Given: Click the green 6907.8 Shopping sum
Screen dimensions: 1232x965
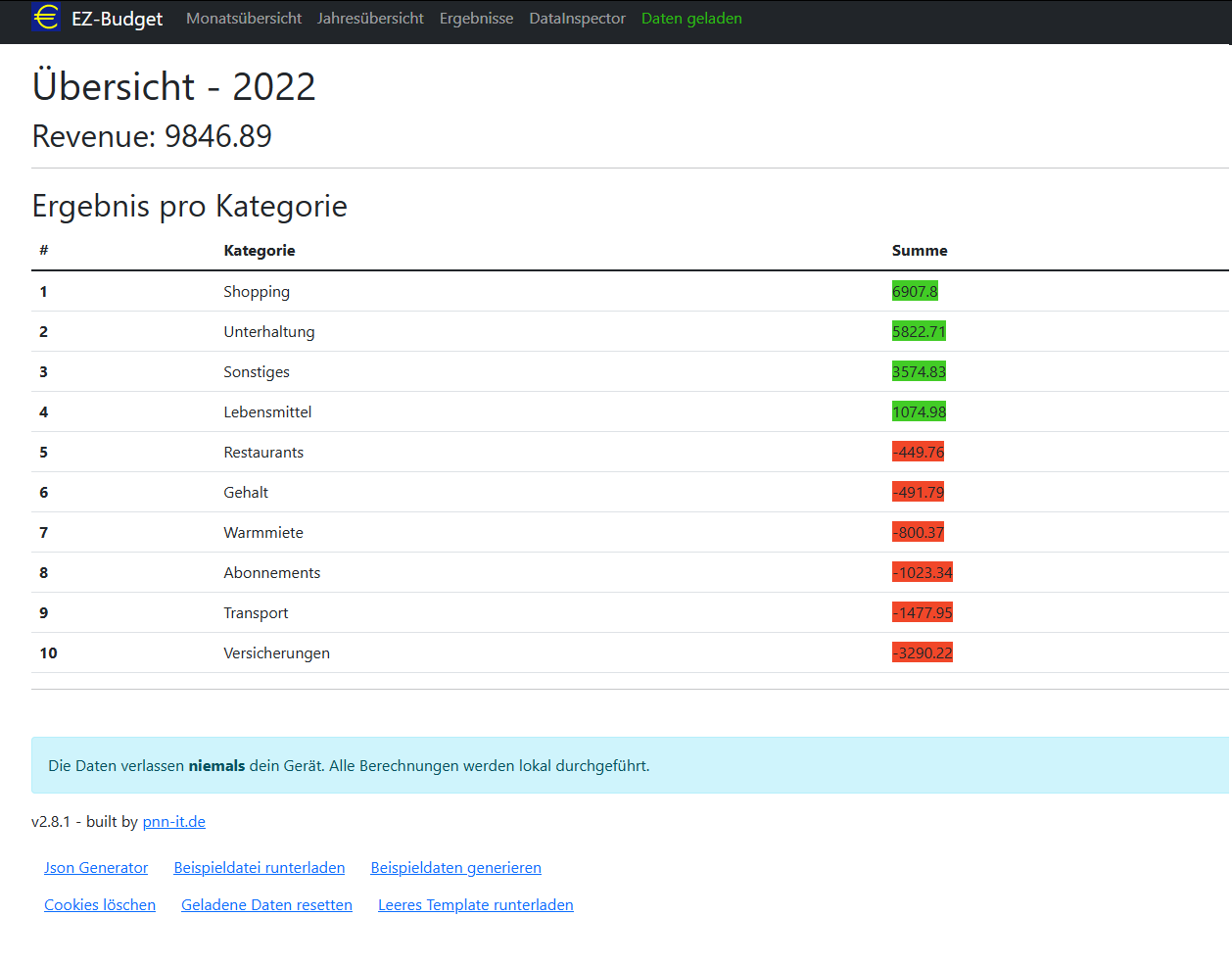Looking at the screenshot, I should coord(915,291).
